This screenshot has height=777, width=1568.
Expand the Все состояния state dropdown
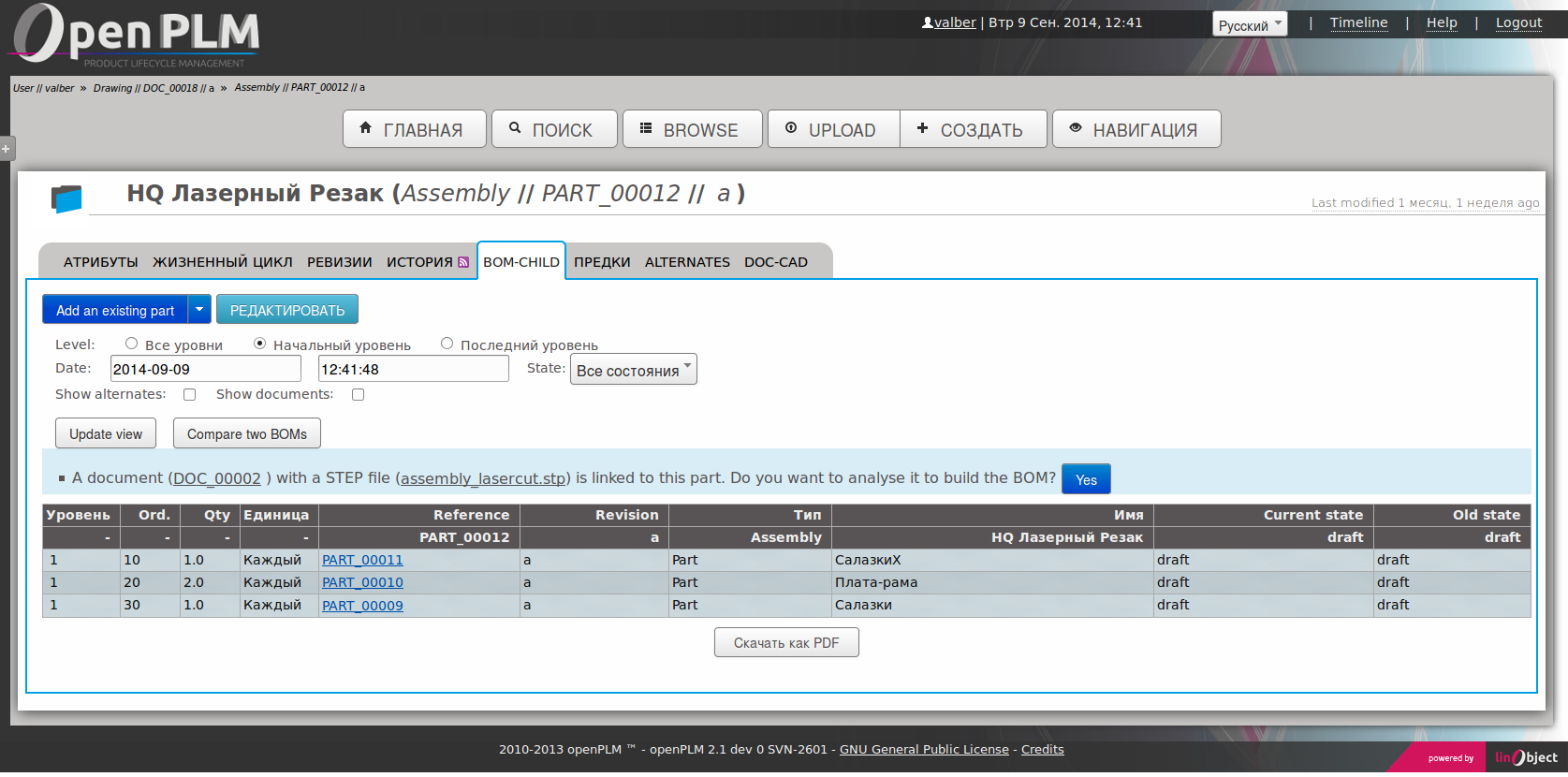click(x=634, y=370)
